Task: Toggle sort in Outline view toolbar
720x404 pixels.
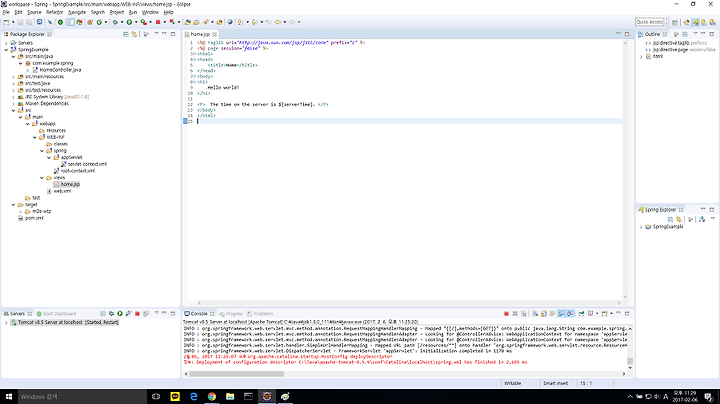Action: tap(676, 34)
